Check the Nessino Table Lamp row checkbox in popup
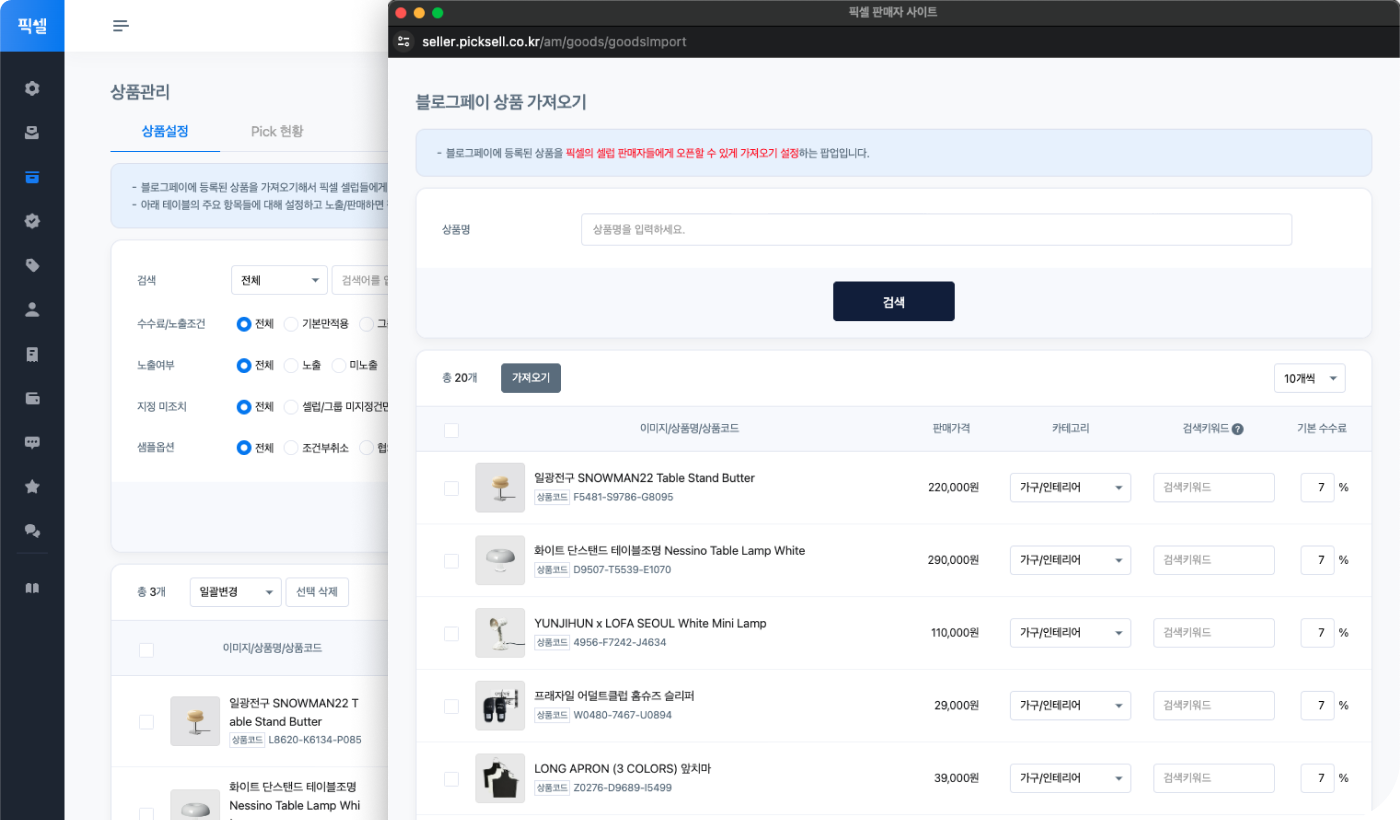 [x=451, y=561]
